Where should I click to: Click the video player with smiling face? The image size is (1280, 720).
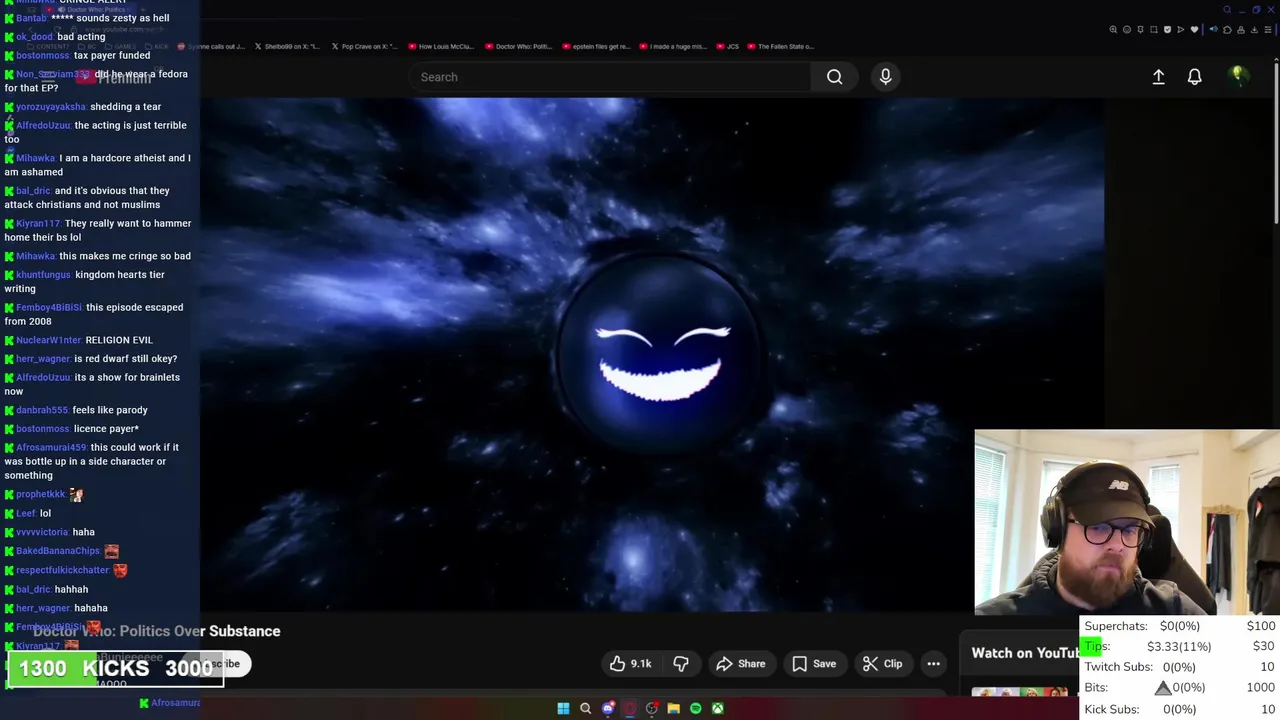pos(652,355)
